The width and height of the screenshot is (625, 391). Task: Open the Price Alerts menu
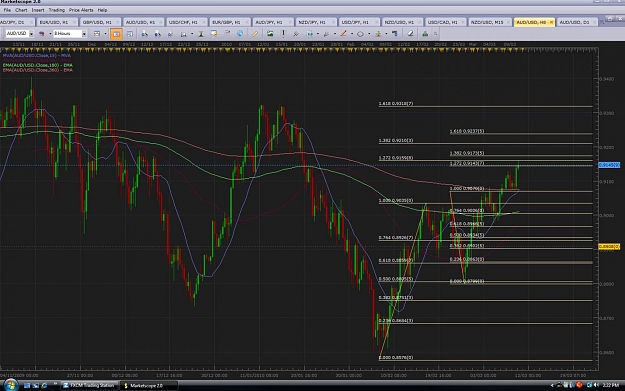[81, 10]
